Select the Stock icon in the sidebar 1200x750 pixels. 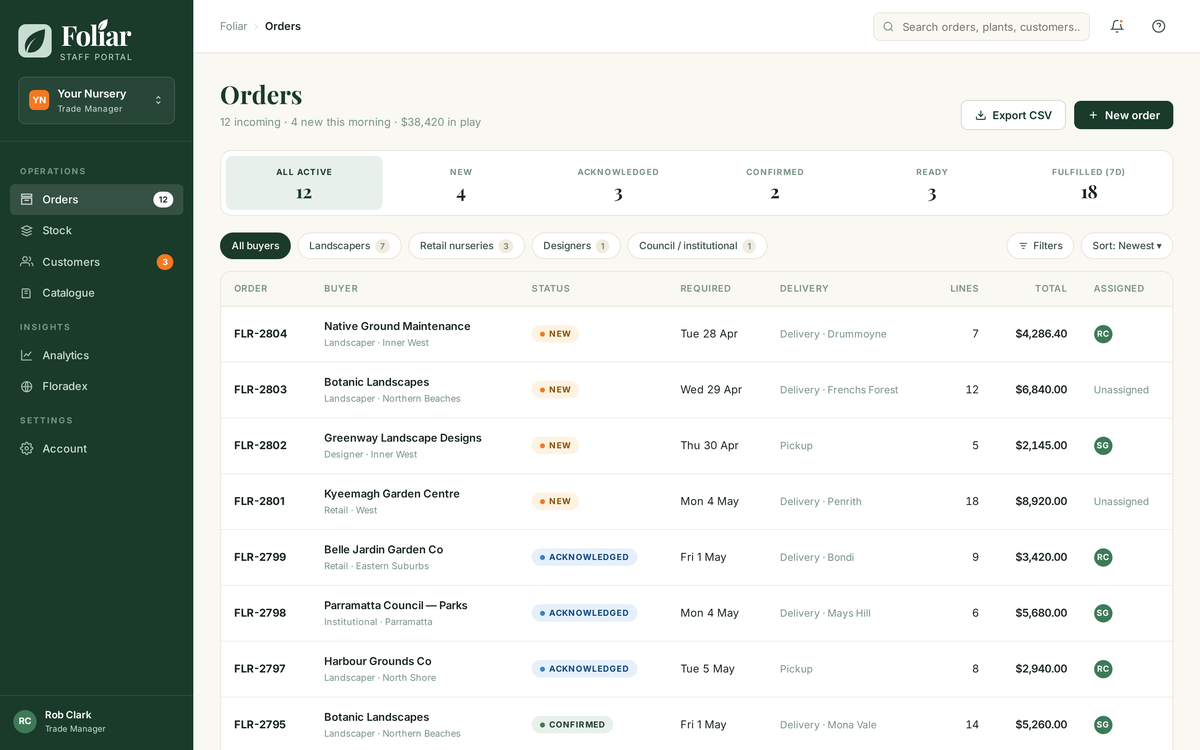coord(27,230)
